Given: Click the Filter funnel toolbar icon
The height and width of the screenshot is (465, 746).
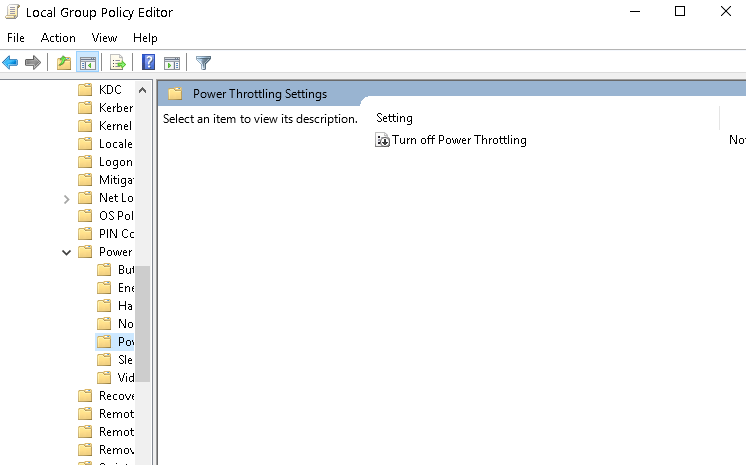Looking at the screenshot, I should point(203,62).
